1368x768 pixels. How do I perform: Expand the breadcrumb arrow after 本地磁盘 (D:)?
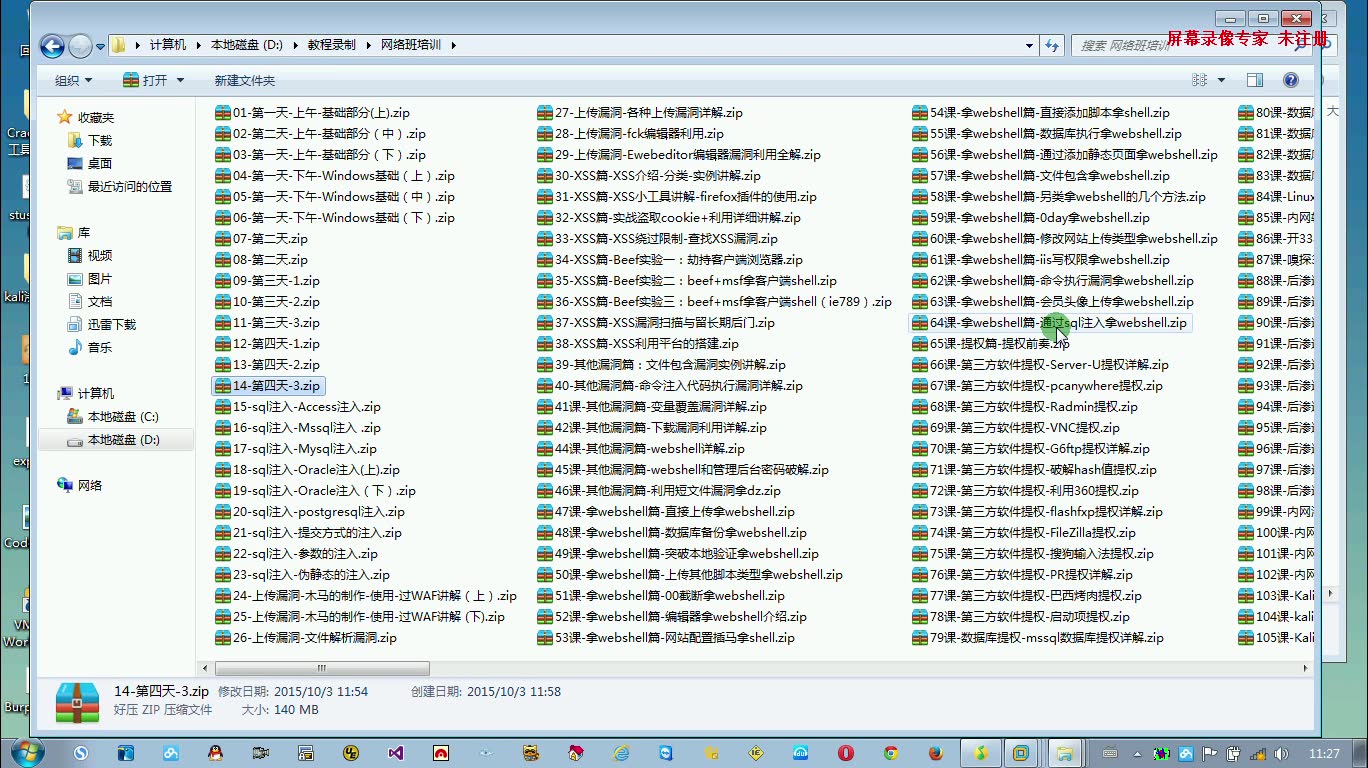click(295, 45)
